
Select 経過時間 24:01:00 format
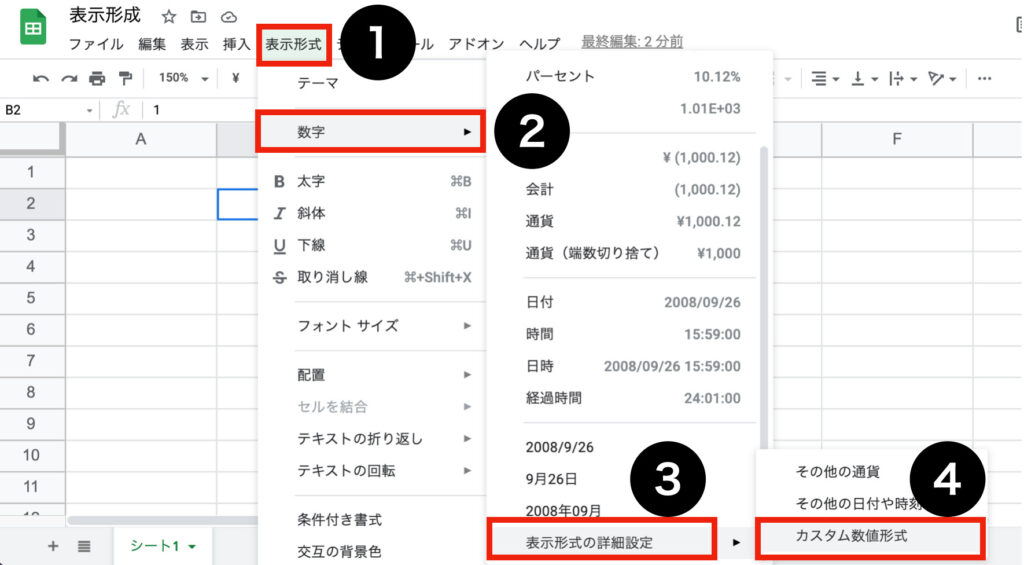point(633,398)
